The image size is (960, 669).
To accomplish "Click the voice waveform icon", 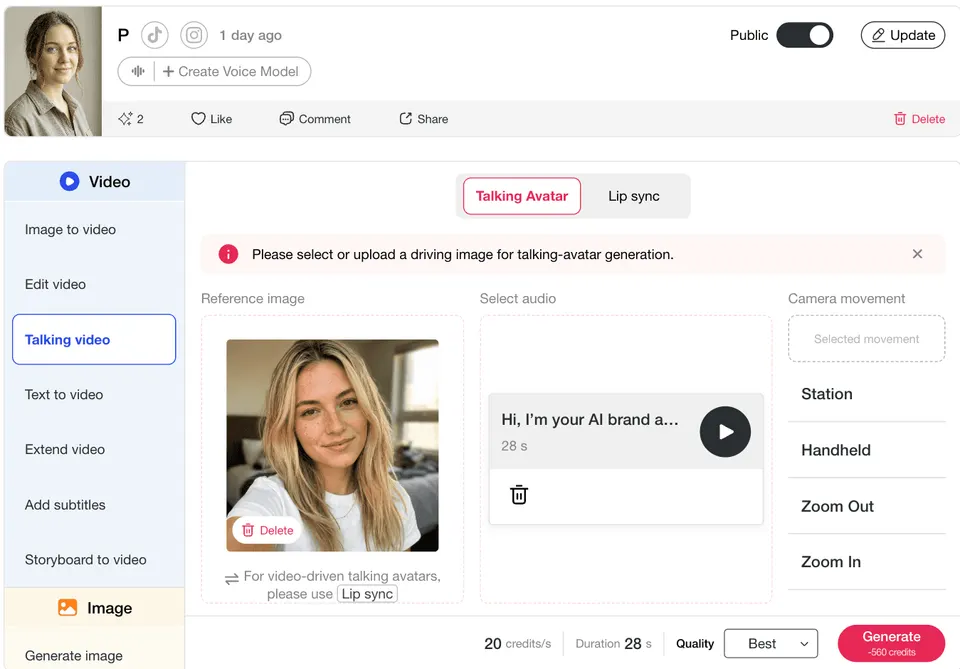I will (138, 72).
